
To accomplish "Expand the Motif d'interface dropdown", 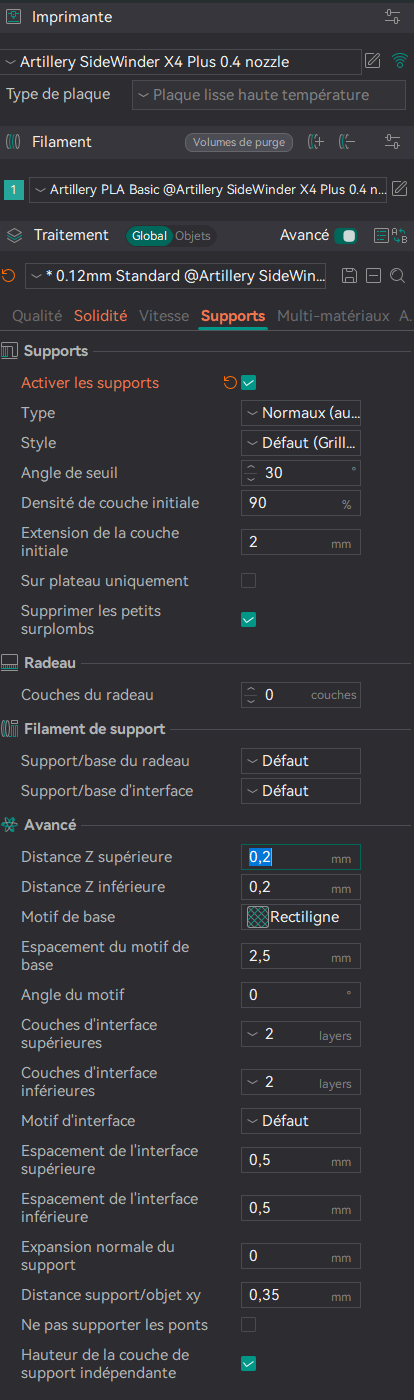I will pos(301,1121).
